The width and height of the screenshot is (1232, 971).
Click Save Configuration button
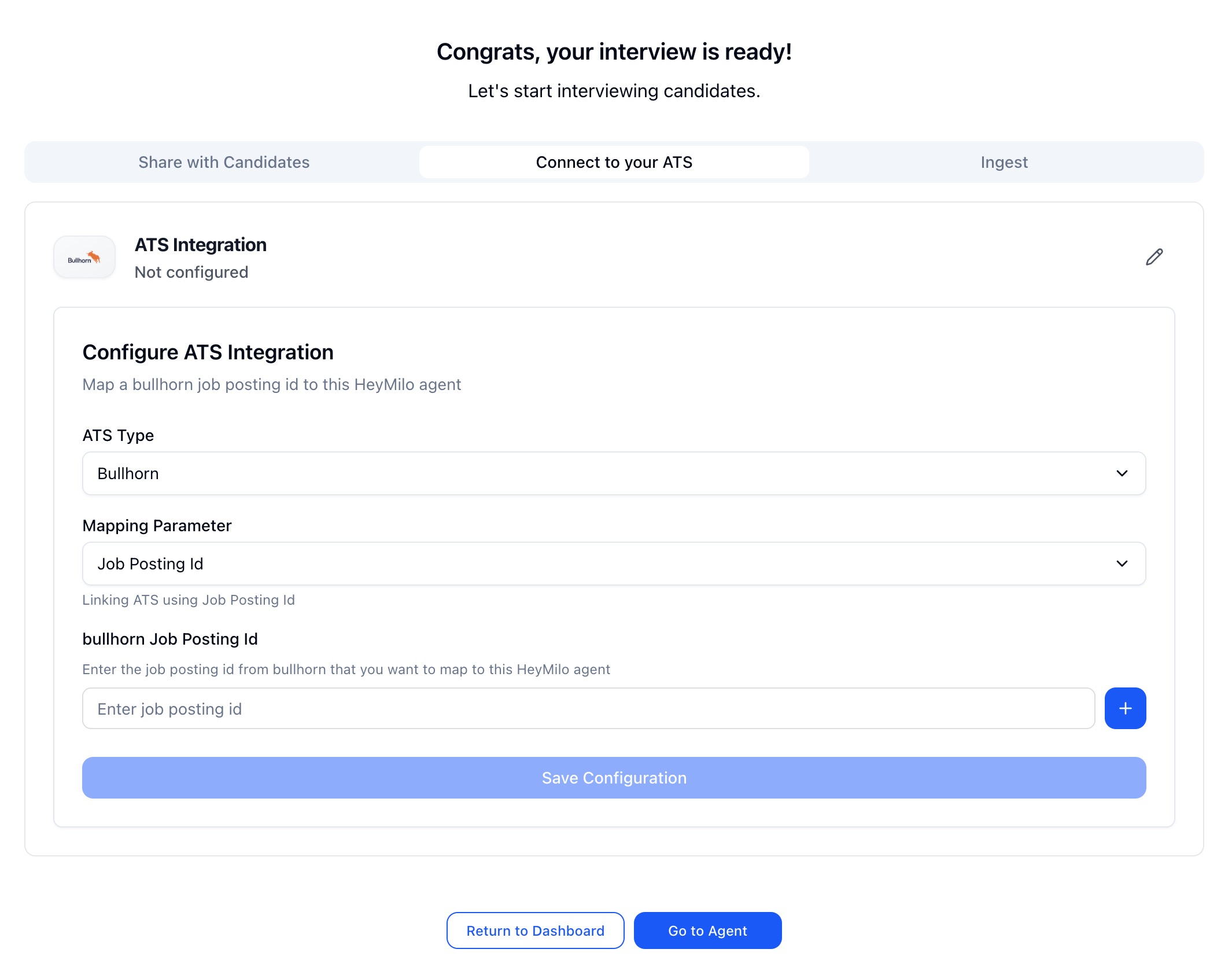pos(614,778)
